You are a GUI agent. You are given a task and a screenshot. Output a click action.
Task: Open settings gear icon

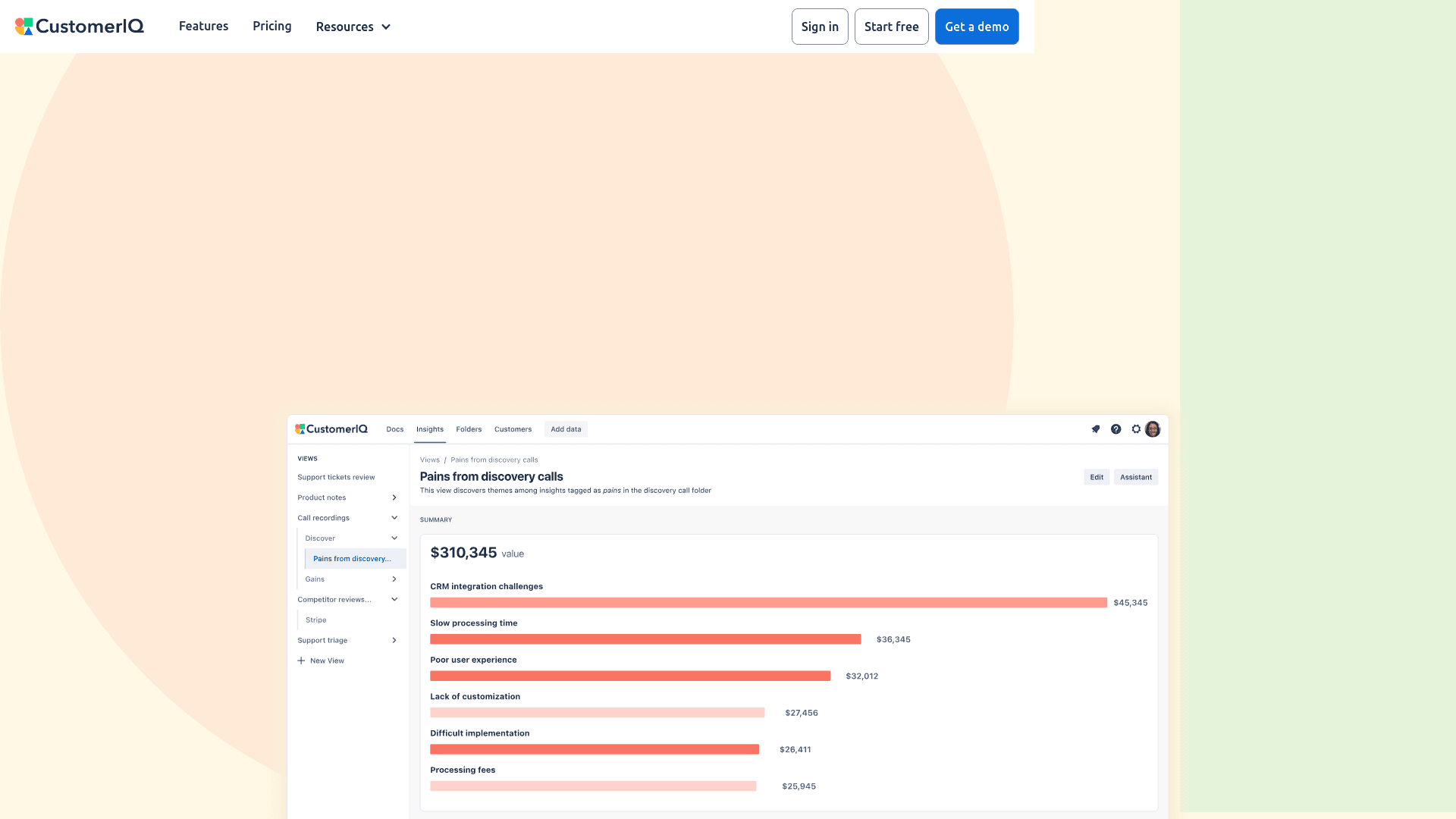(1136, 429)
